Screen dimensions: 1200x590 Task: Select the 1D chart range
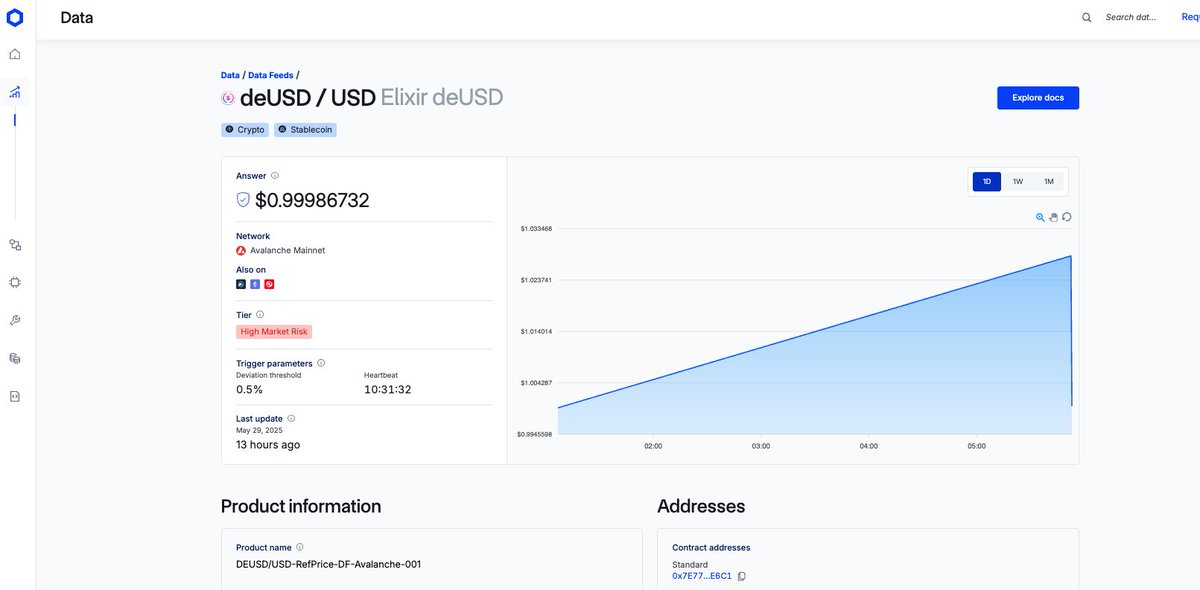(987, 182)
